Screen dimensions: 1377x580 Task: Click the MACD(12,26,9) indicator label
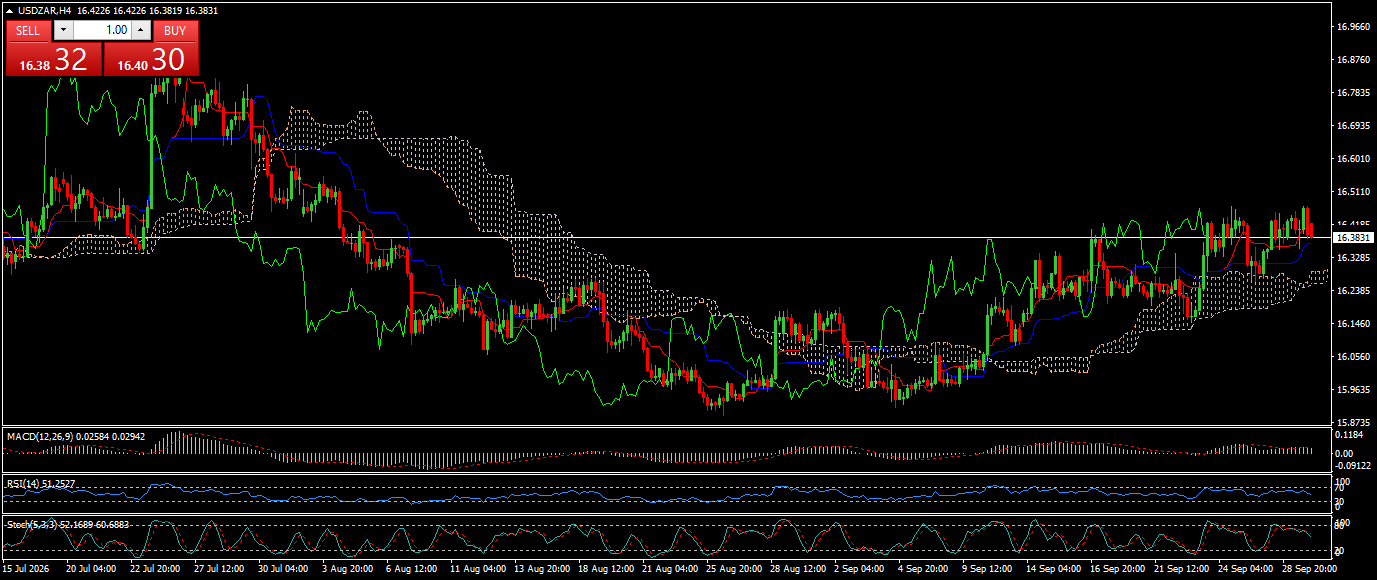pos(40,437)
